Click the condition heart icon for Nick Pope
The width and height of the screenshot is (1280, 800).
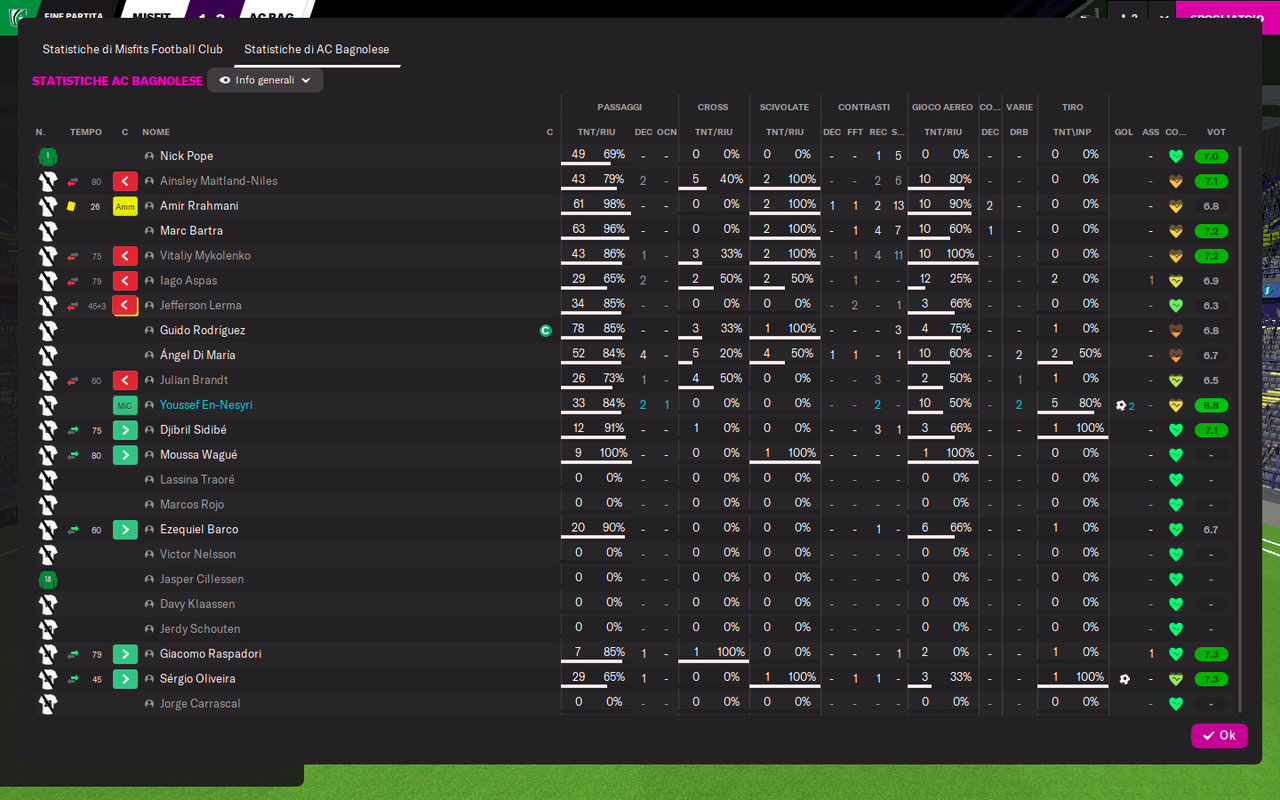pyautogui.click(x=1176, y=156)
